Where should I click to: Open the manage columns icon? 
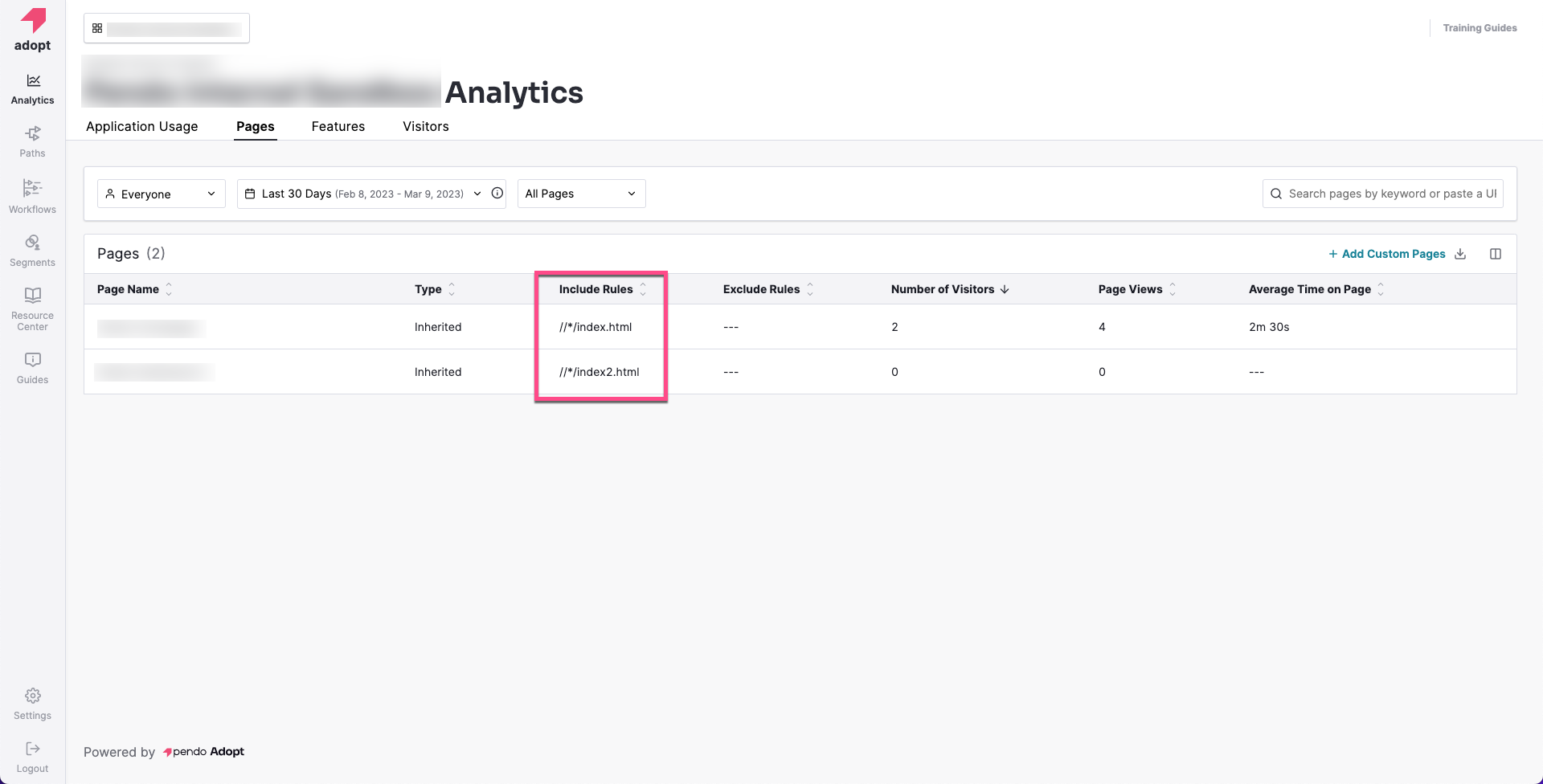click(1496, 254)
